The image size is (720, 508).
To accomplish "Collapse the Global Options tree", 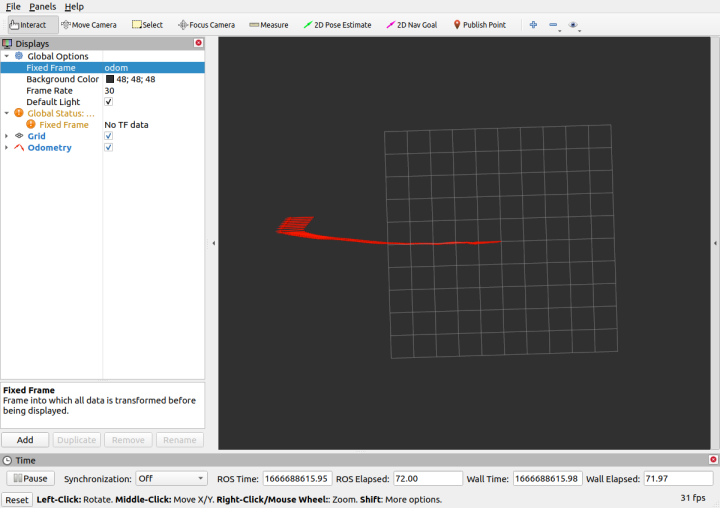I will (x=6, y=56).
